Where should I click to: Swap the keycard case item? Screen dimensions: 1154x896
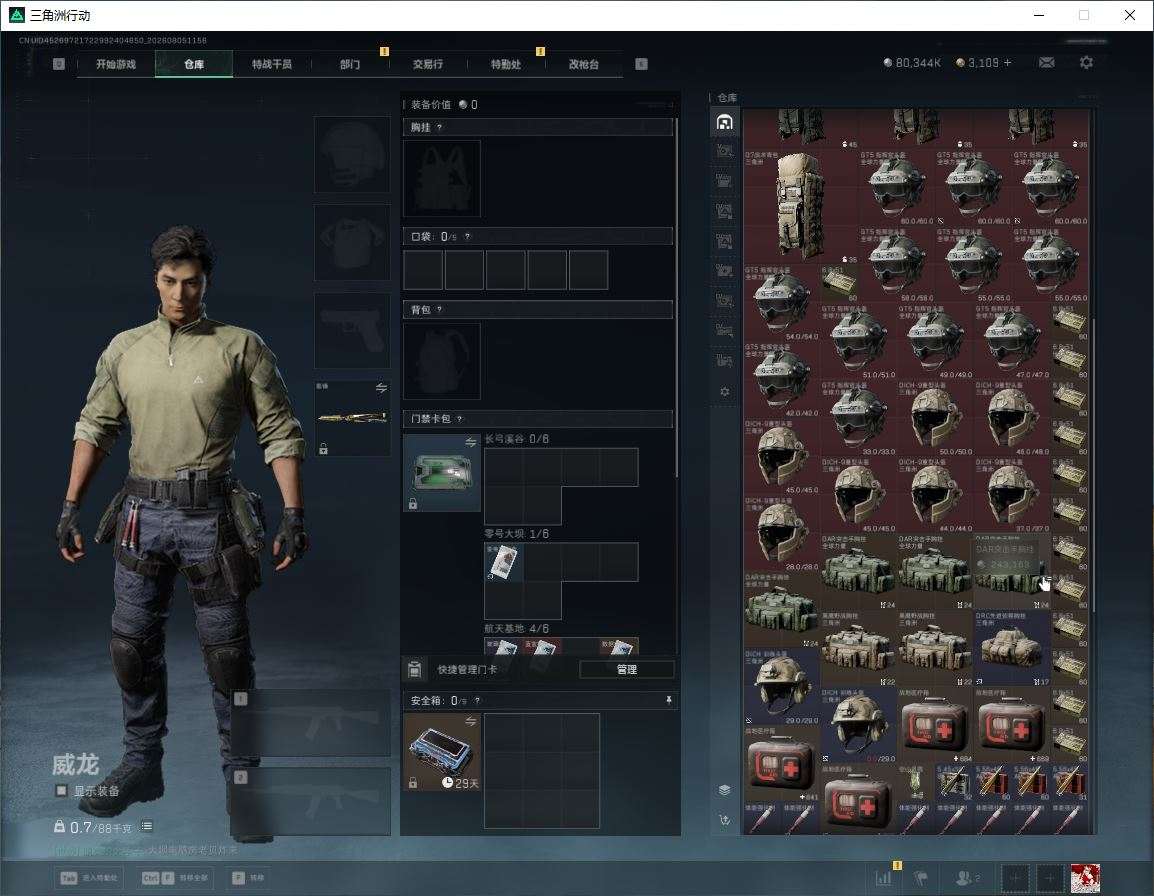(471, 442)
